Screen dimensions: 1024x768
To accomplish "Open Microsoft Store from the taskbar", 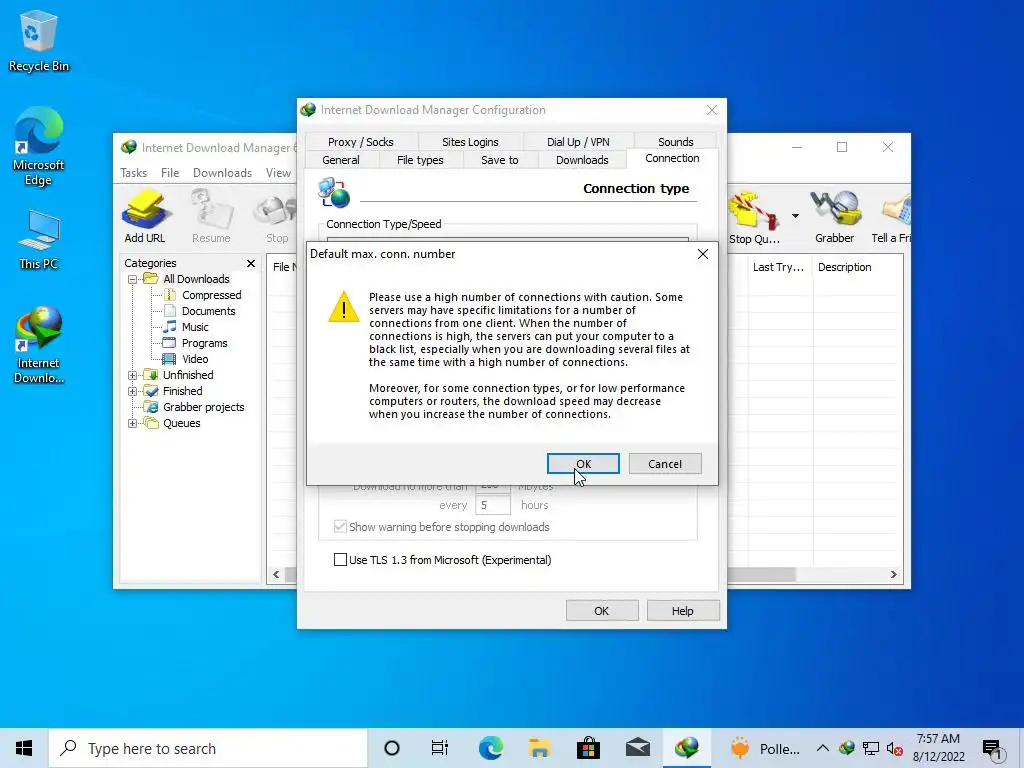I will pyautogui.click(x=588, y=748).
